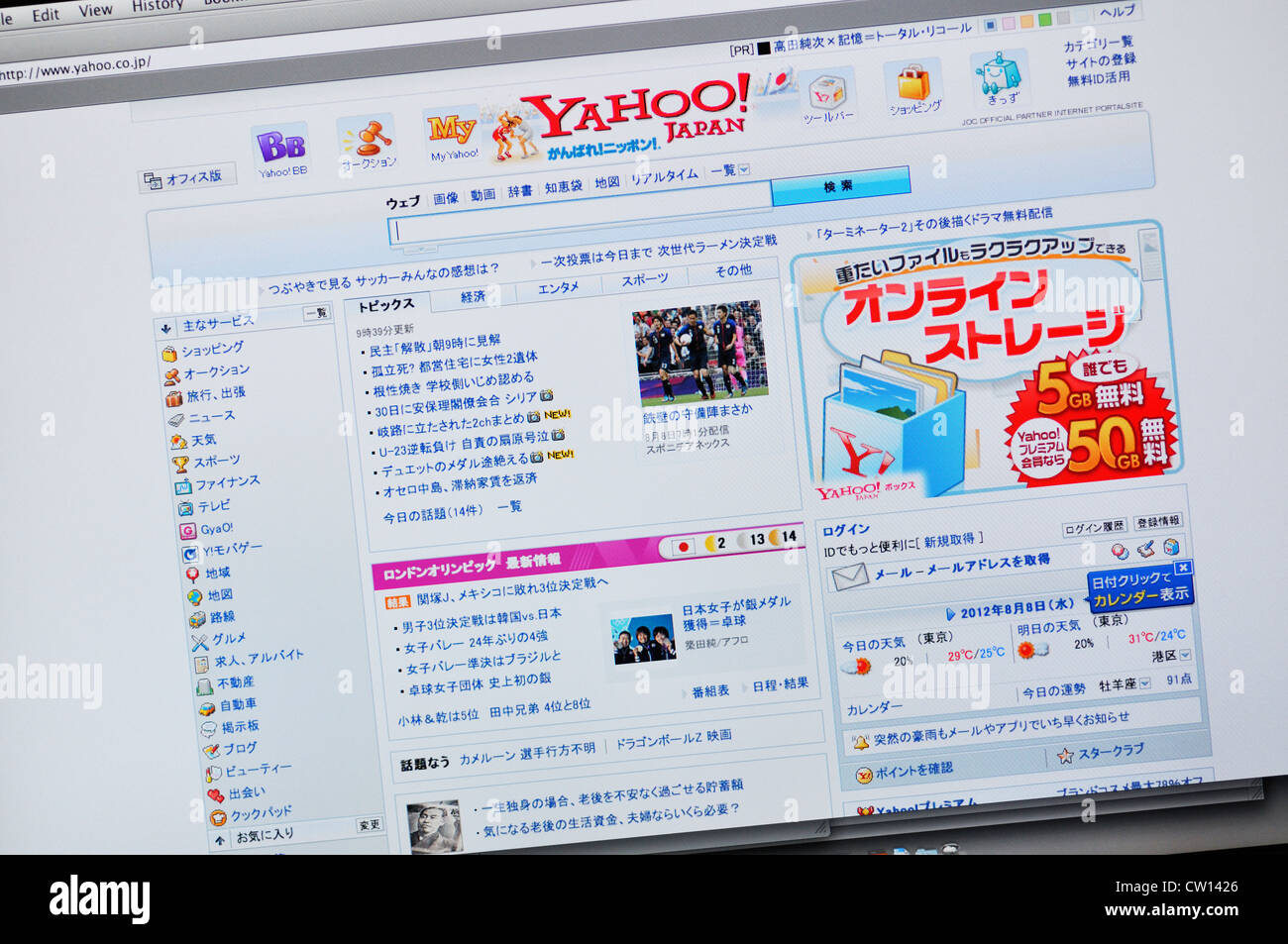The height and width of the screenshot is (944, 1288).
Task: Open the soccer players news photo
Action: tap(699, 353)
